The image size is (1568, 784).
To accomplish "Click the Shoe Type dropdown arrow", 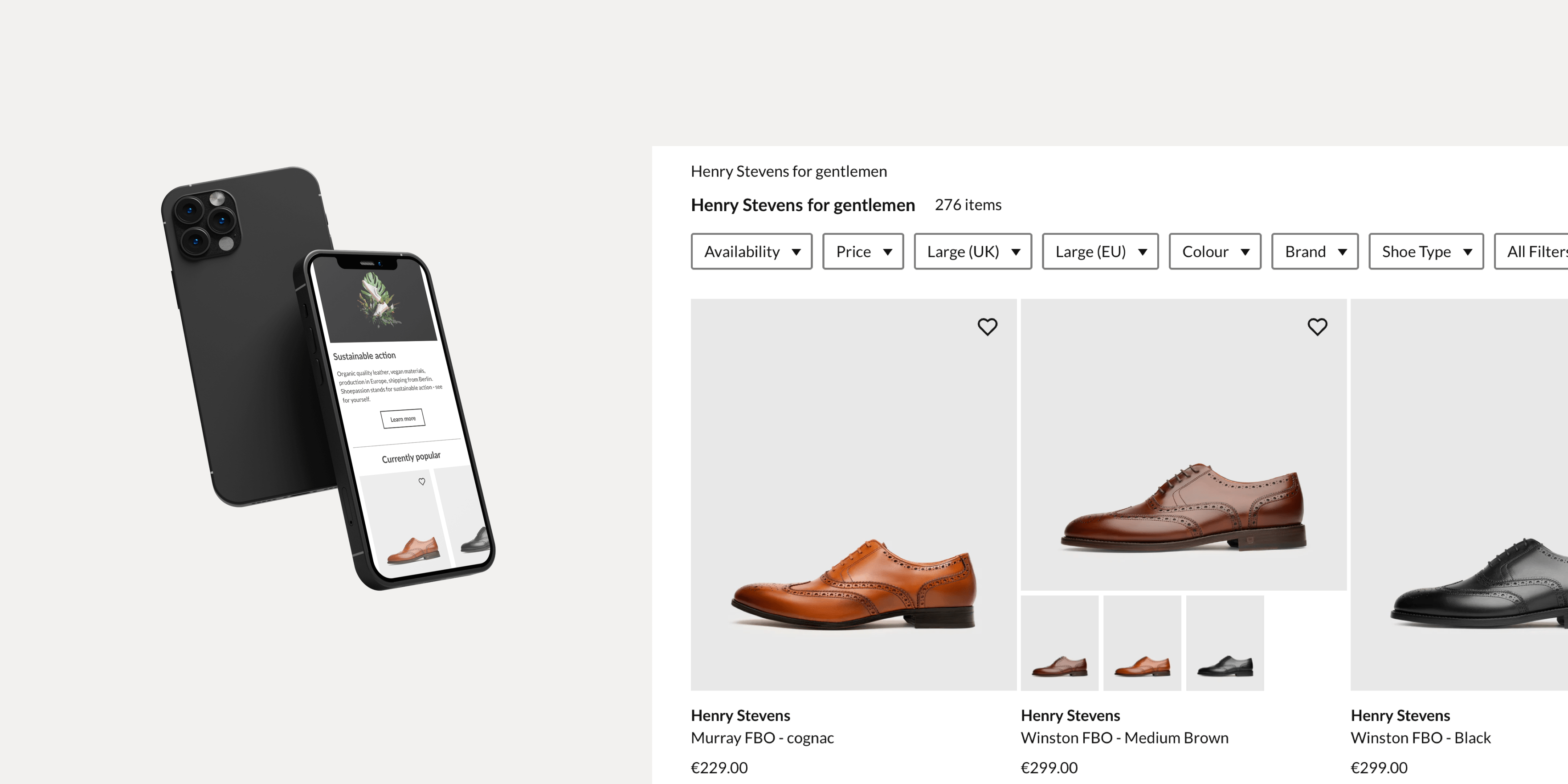I will click(x=1468, y=252).
